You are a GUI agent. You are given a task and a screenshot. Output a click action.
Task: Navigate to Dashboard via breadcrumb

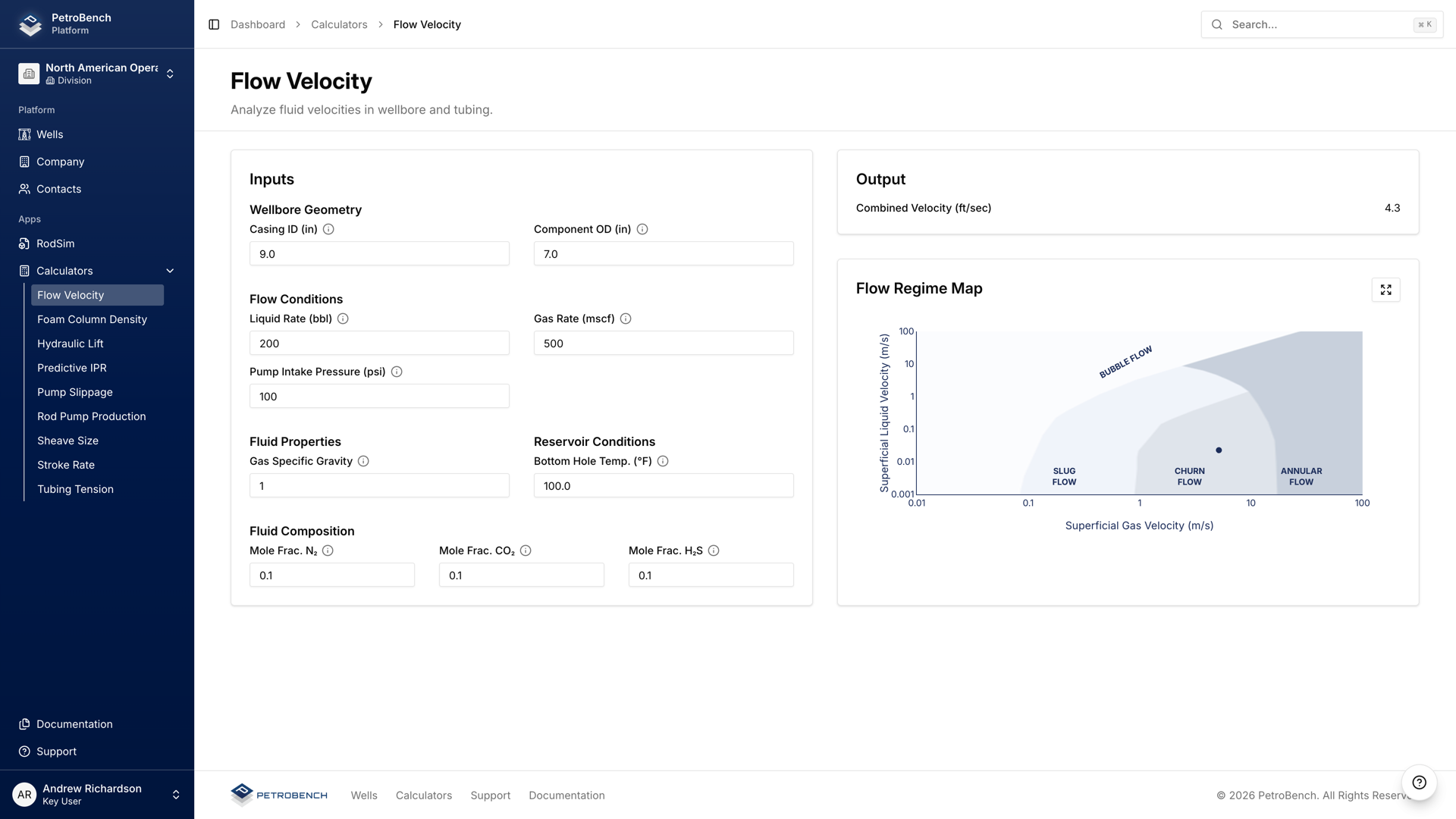click(258, 24)
